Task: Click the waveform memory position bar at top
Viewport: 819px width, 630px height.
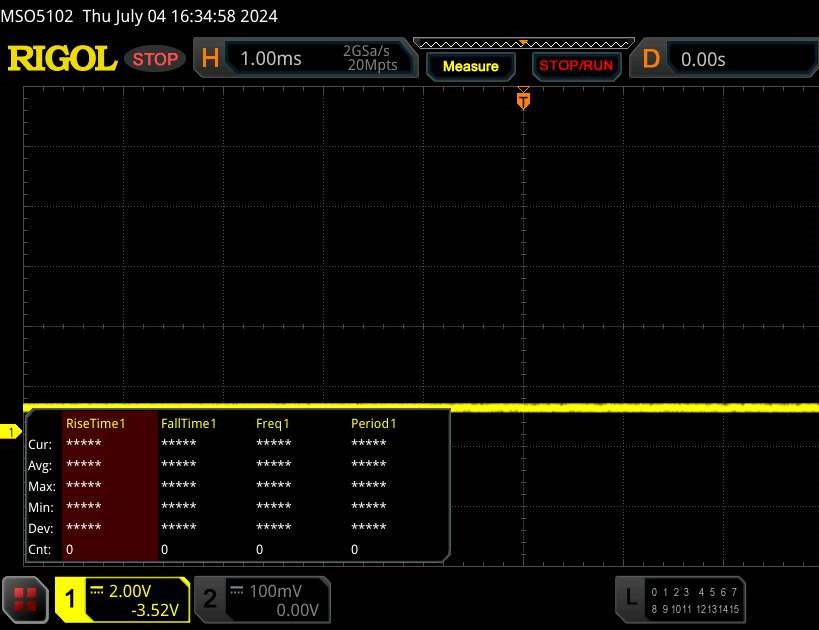Action: click(x=522, y=43)
